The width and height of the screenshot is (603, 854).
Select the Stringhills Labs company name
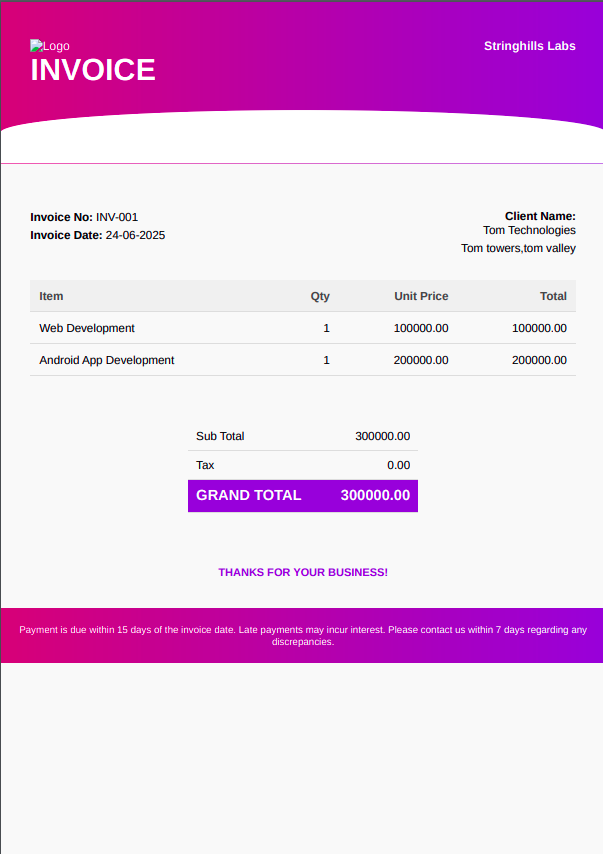pos(529,46)
